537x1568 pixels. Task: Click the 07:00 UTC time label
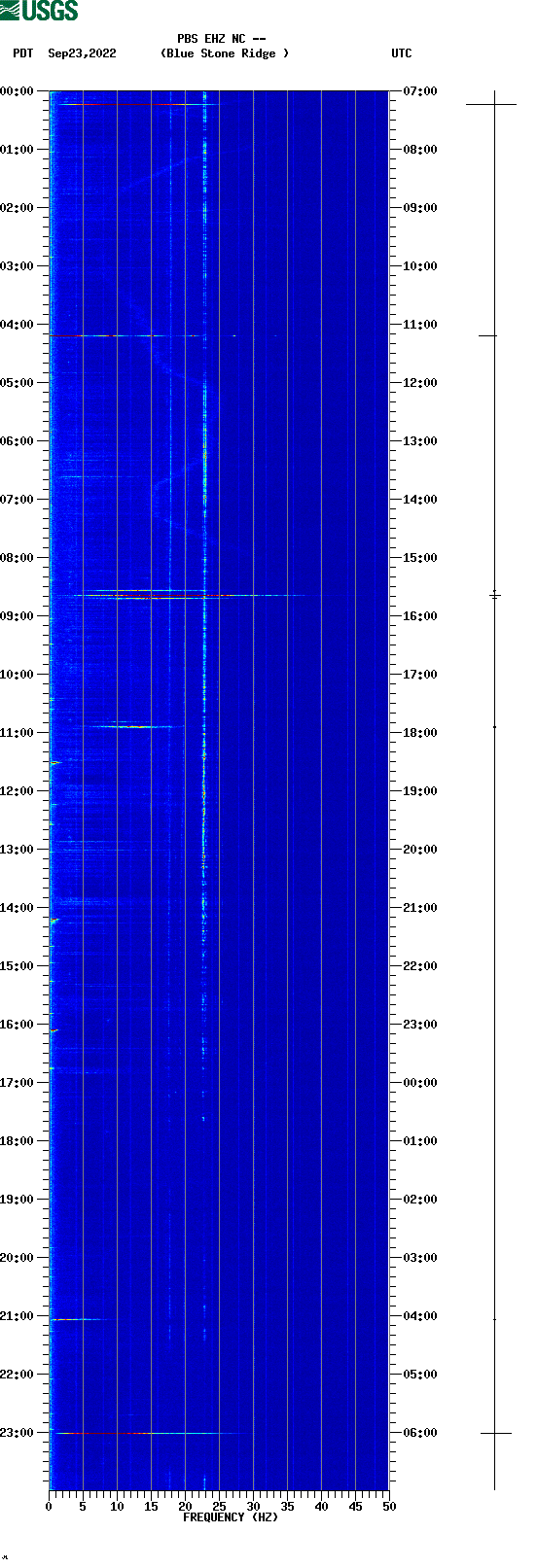(420, 91)
